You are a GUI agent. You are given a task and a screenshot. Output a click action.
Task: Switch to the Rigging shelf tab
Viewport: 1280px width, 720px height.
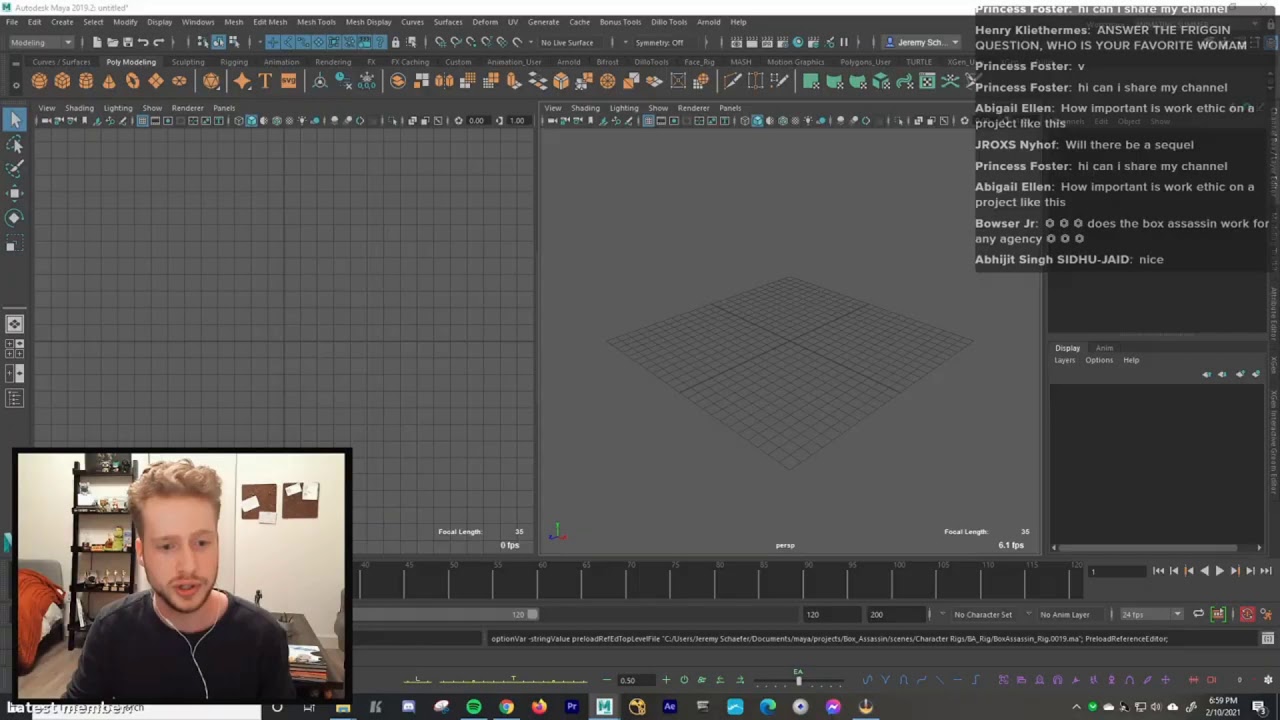pyautogui.click(x=234, y=62)
